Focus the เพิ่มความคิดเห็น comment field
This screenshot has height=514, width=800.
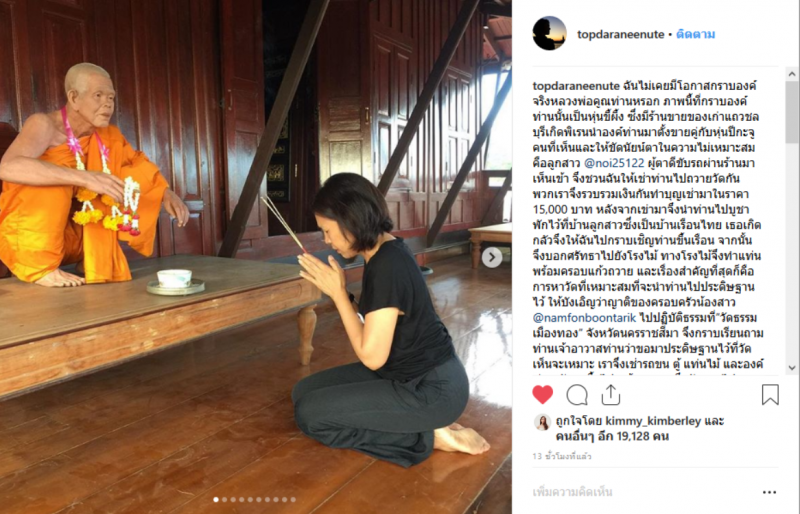tap(643, 493)
